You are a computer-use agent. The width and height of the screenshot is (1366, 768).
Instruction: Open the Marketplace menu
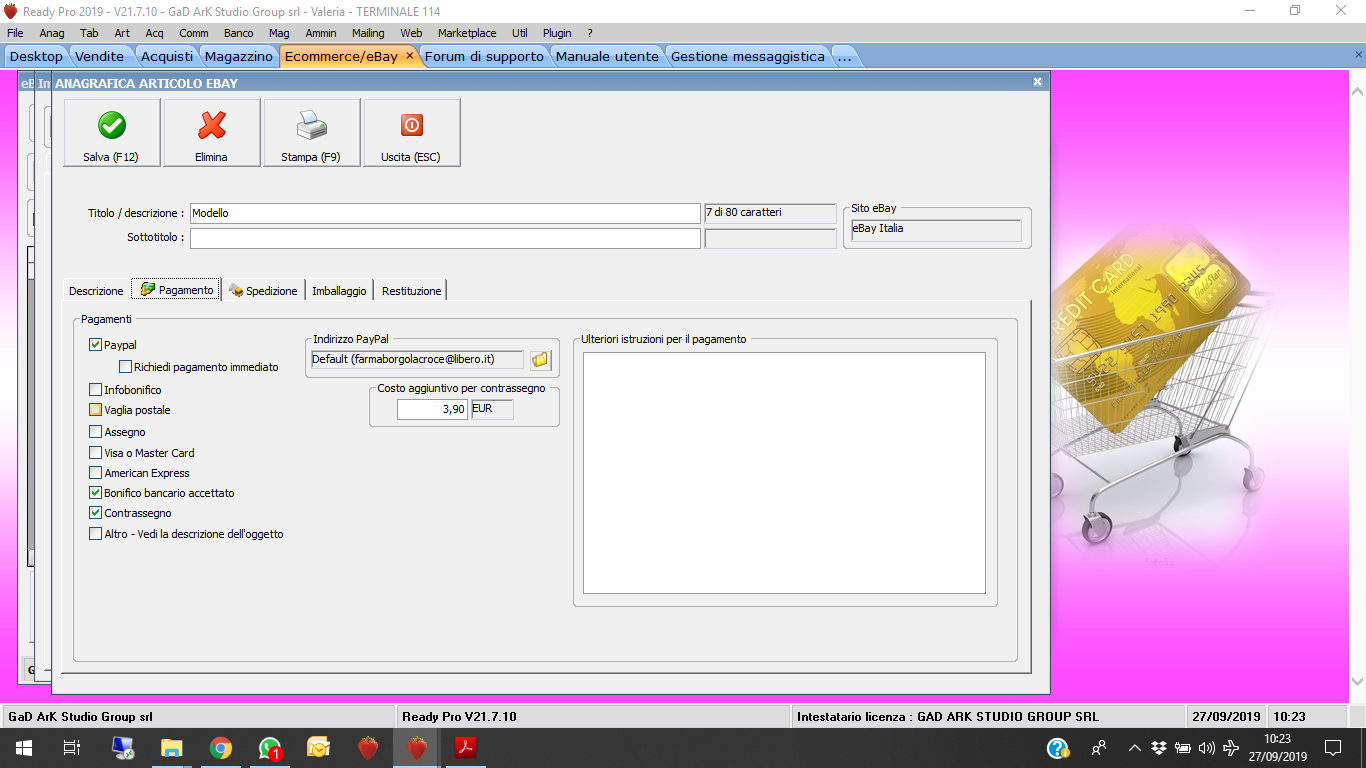467,33
